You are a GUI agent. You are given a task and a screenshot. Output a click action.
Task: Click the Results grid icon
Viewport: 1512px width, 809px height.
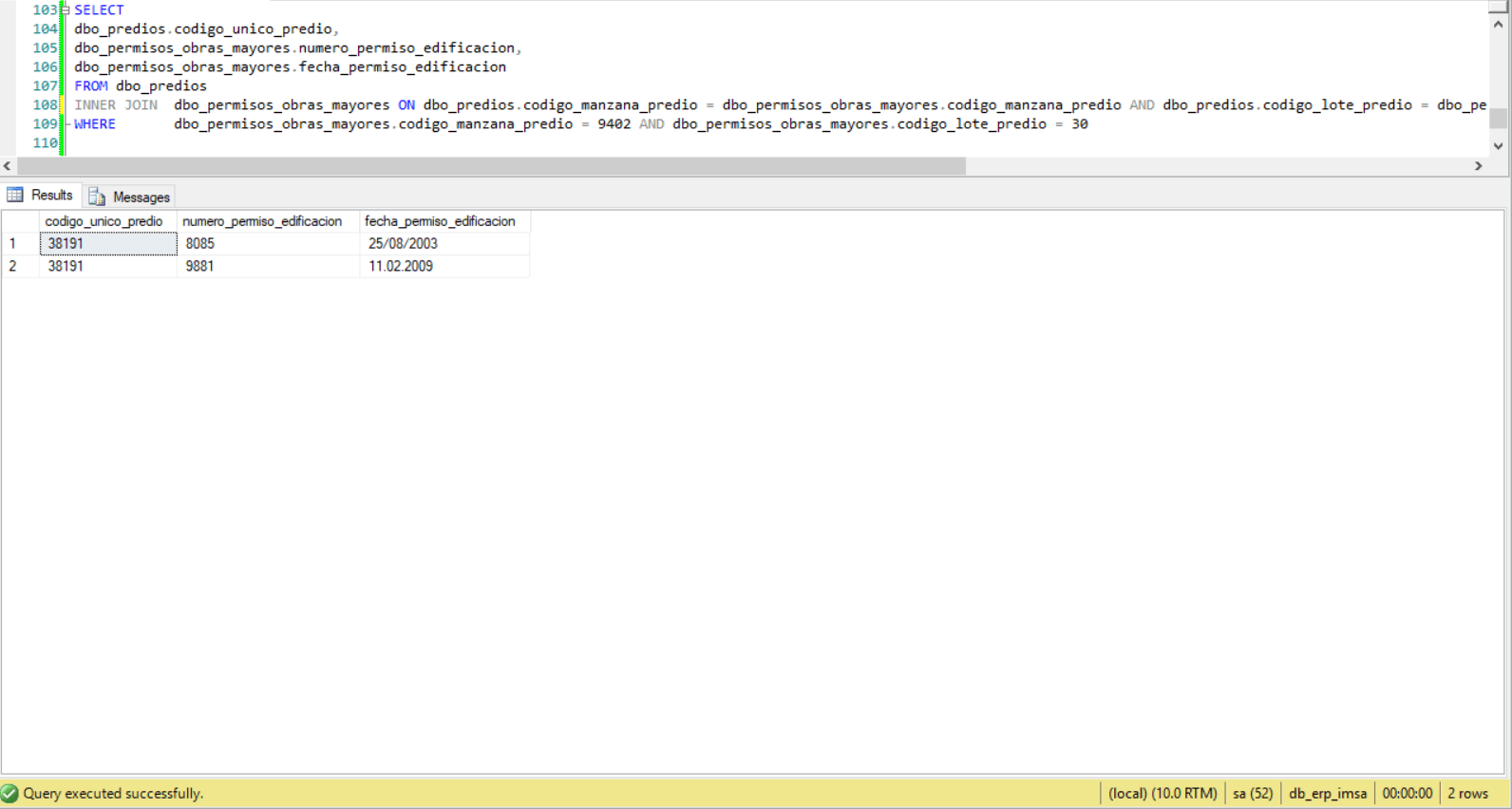(15, 195)
